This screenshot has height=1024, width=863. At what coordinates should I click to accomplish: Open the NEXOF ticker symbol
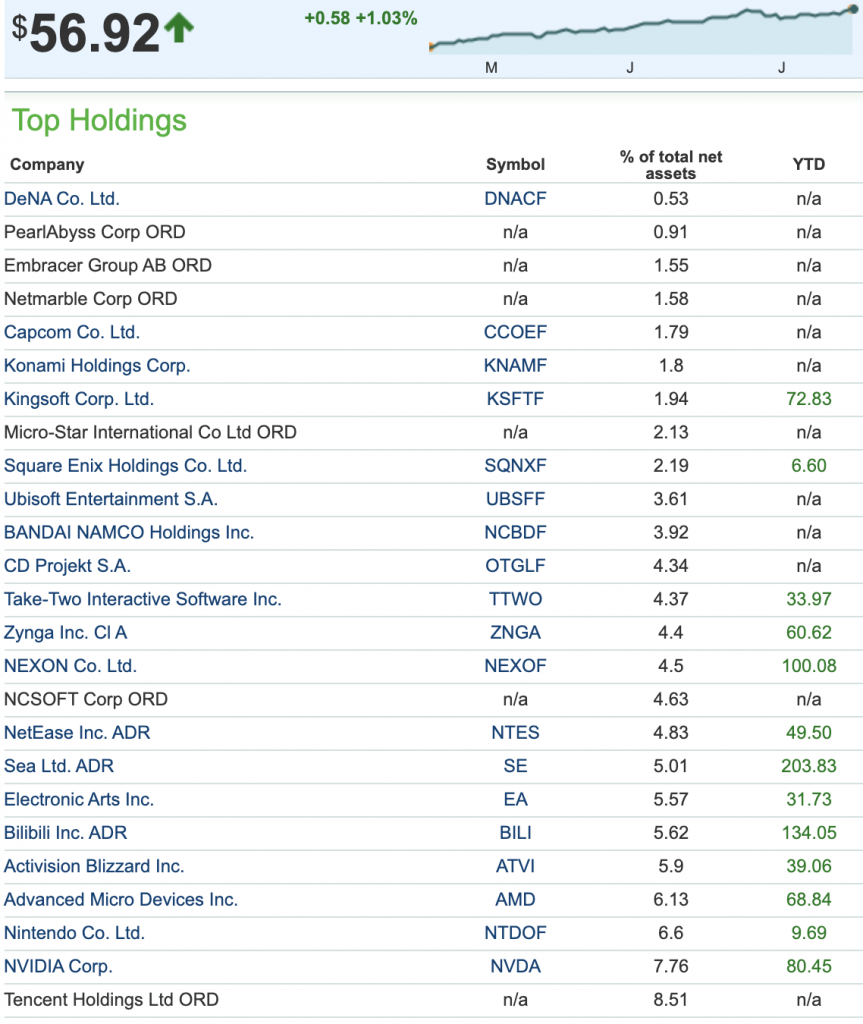(515, 665)
